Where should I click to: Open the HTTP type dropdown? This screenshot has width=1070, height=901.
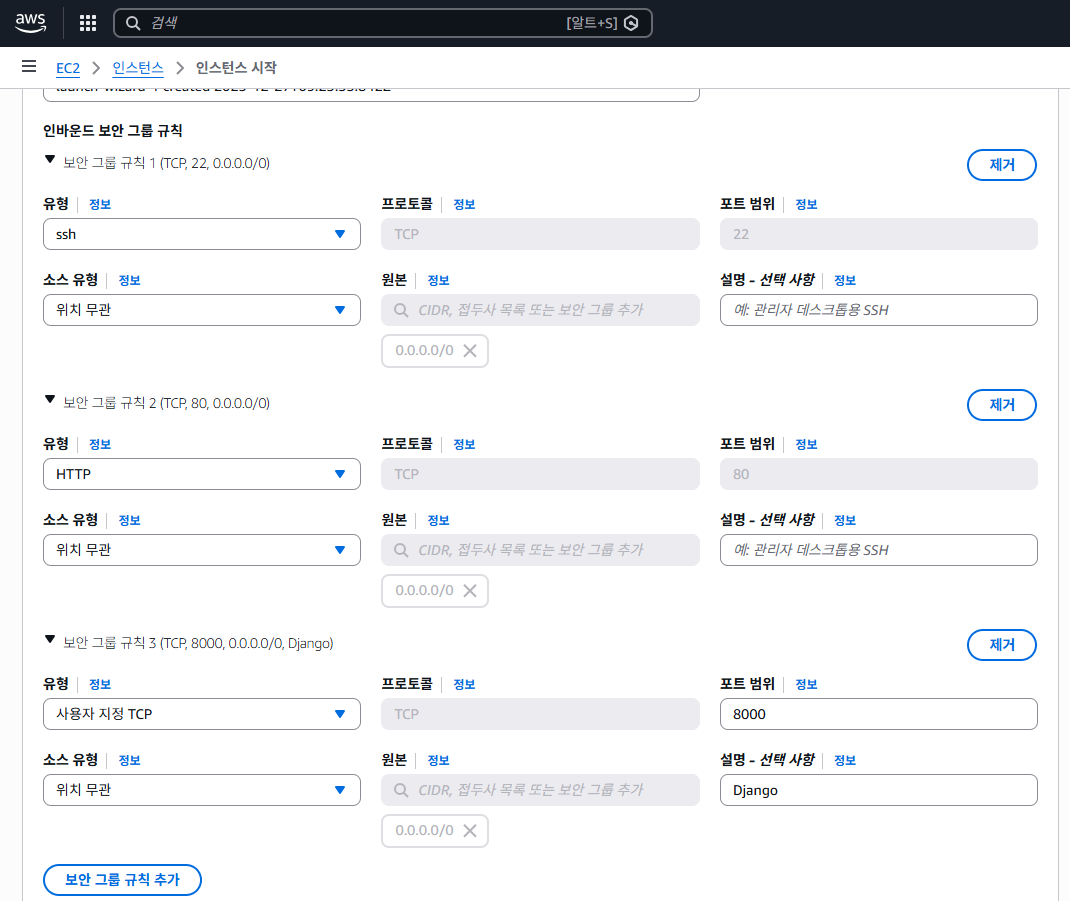pos(201,474)
